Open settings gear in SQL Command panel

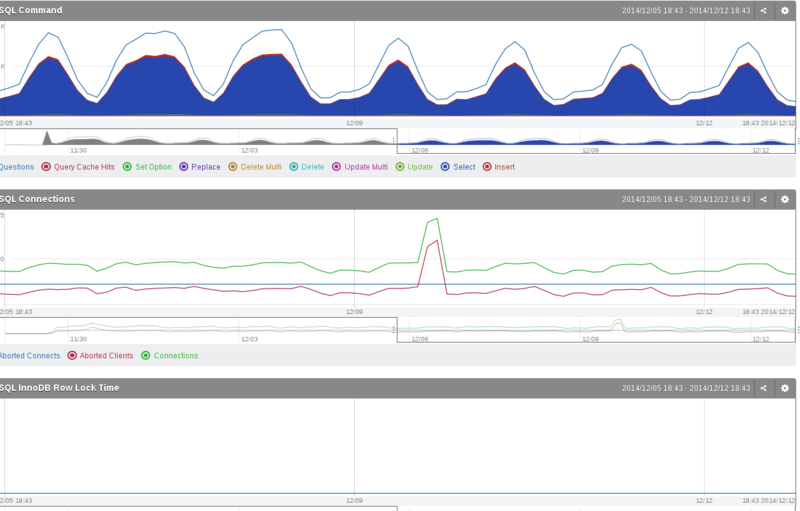(785, 10)
